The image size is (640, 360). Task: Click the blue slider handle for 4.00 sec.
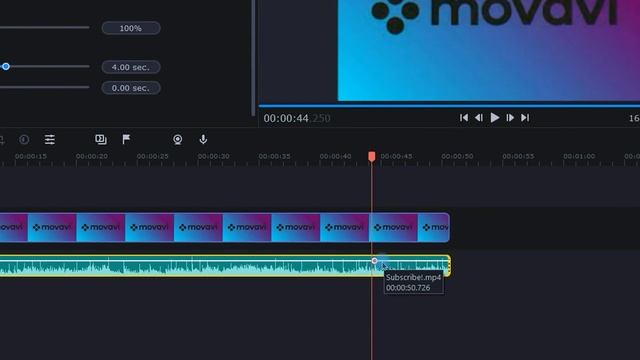[6, 67]
